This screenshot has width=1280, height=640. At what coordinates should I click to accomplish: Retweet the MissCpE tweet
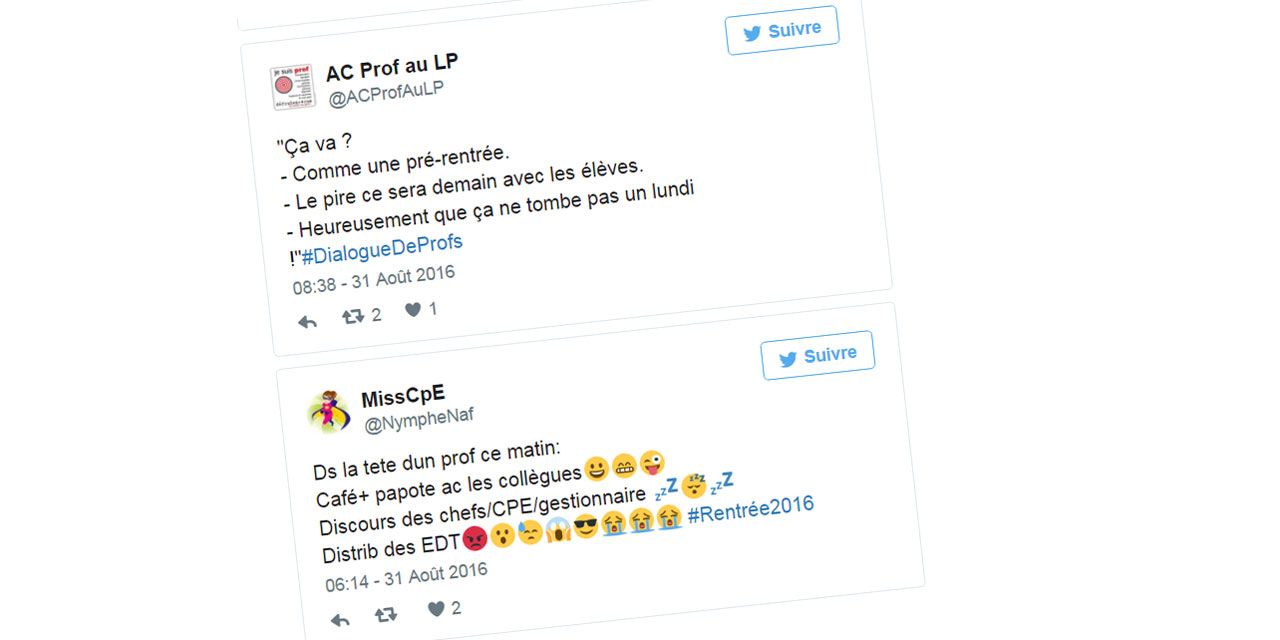[x=385, y=615]
